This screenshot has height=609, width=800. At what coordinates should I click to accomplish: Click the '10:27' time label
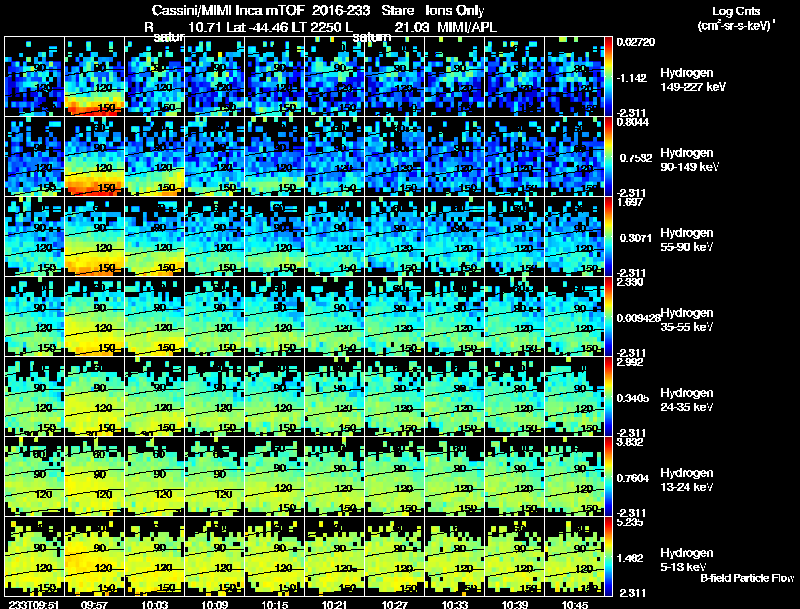coord(394,604)
